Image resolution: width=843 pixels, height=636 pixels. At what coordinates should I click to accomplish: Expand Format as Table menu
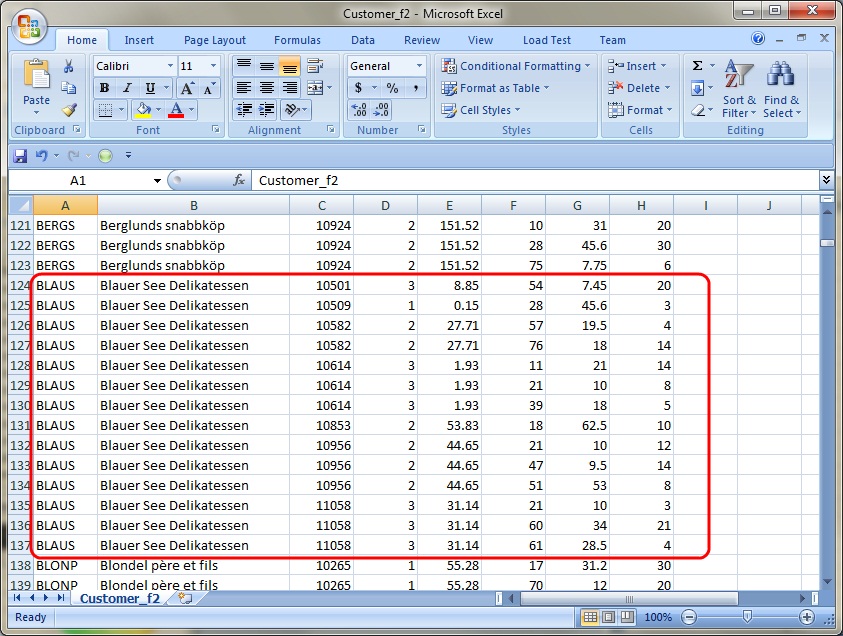(495, 88)
